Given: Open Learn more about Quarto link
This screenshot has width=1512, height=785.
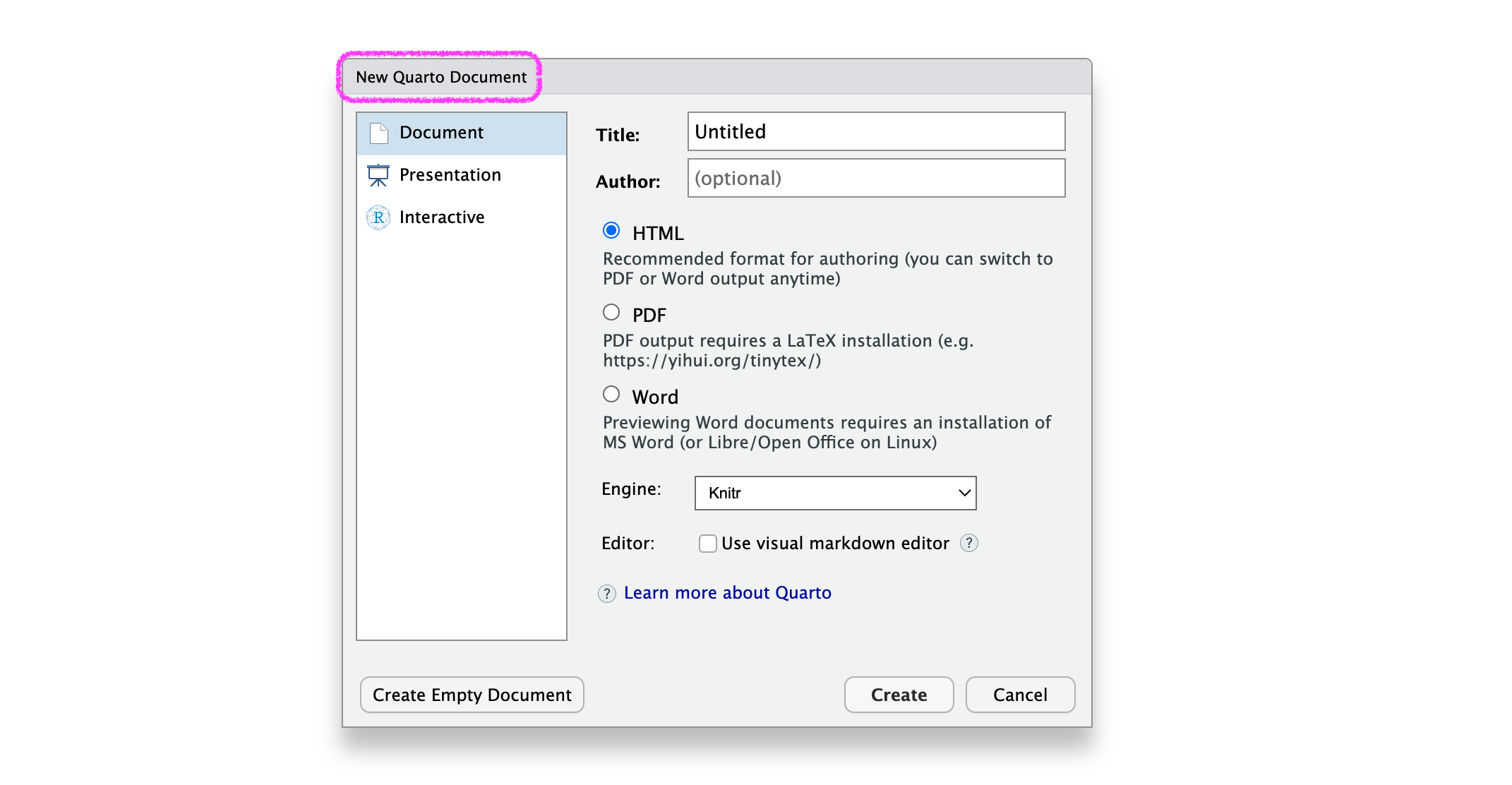Looking at the screenshot, I should [x=727, y=593].
